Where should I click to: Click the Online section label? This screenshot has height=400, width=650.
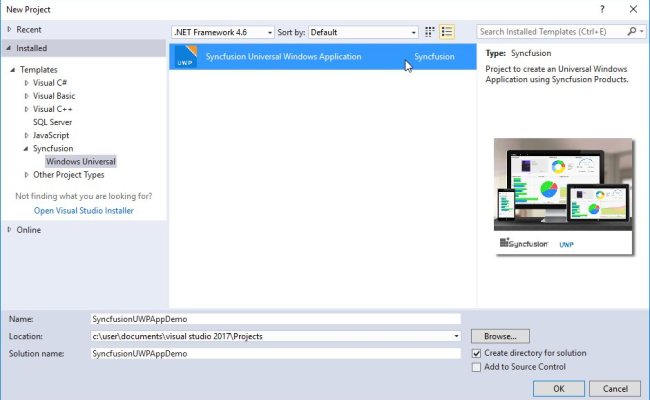click(x=29, y=230)
